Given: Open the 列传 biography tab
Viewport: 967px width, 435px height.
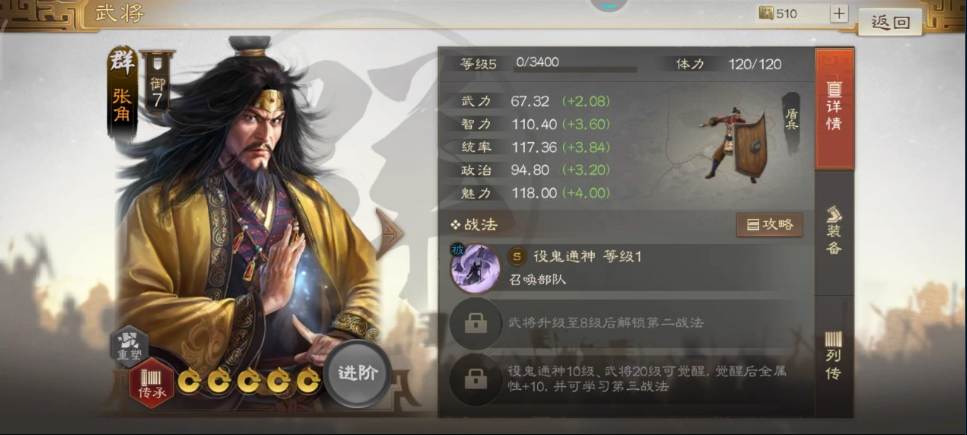Looking at the screenshot, I should 834,356.
